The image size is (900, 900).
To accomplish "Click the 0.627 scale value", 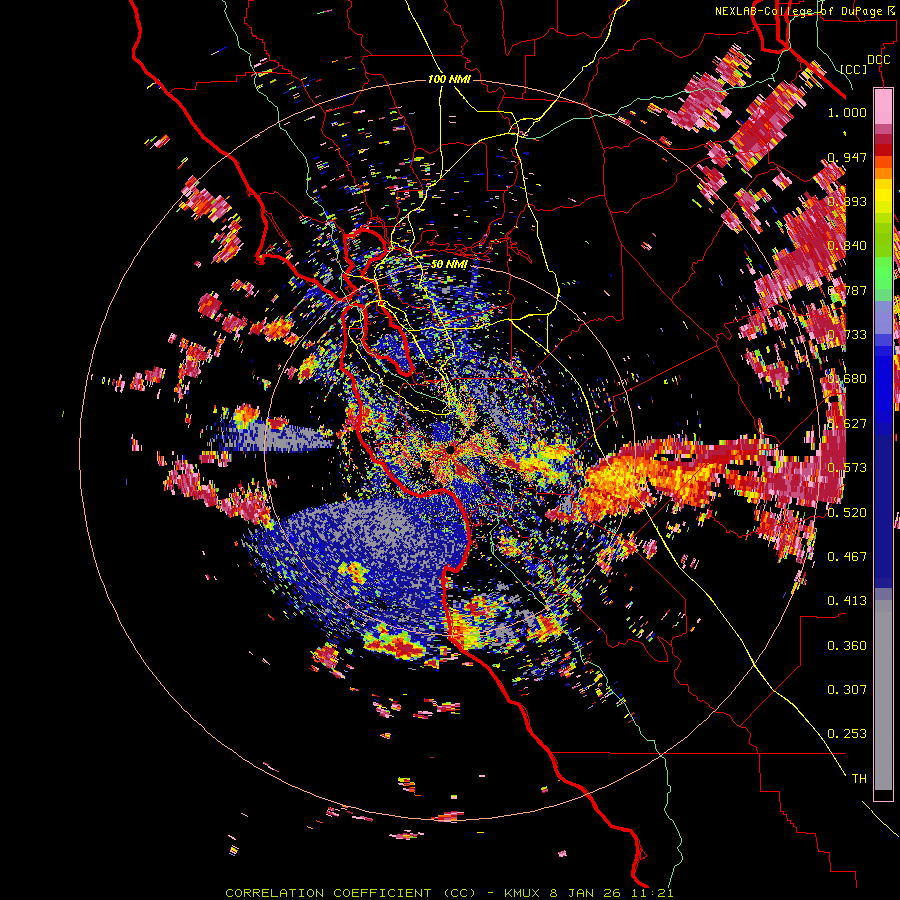I will pyautogui.click(x=847, y=423).
